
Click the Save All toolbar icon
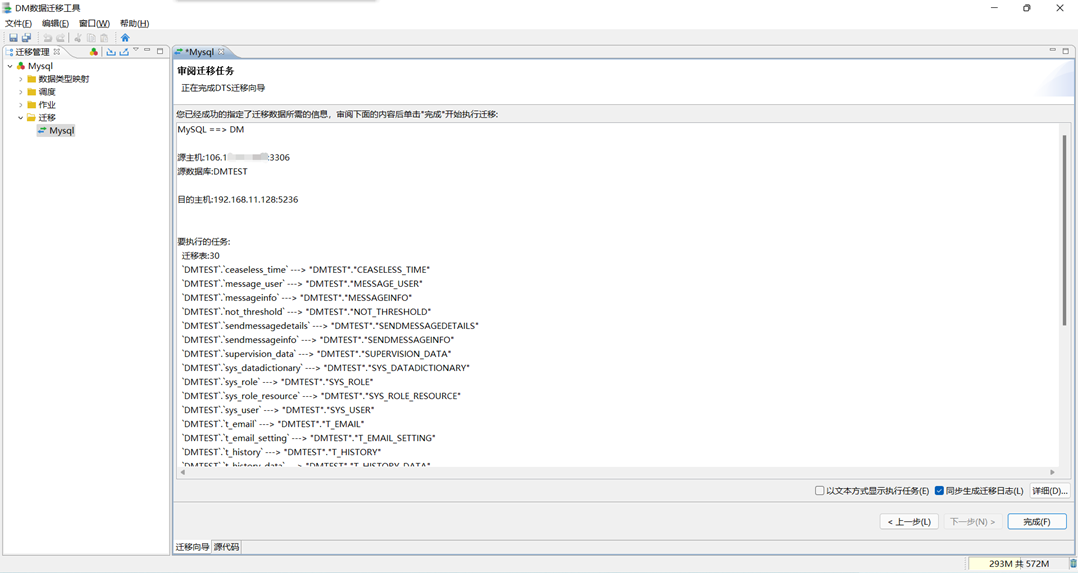[26, 38]
